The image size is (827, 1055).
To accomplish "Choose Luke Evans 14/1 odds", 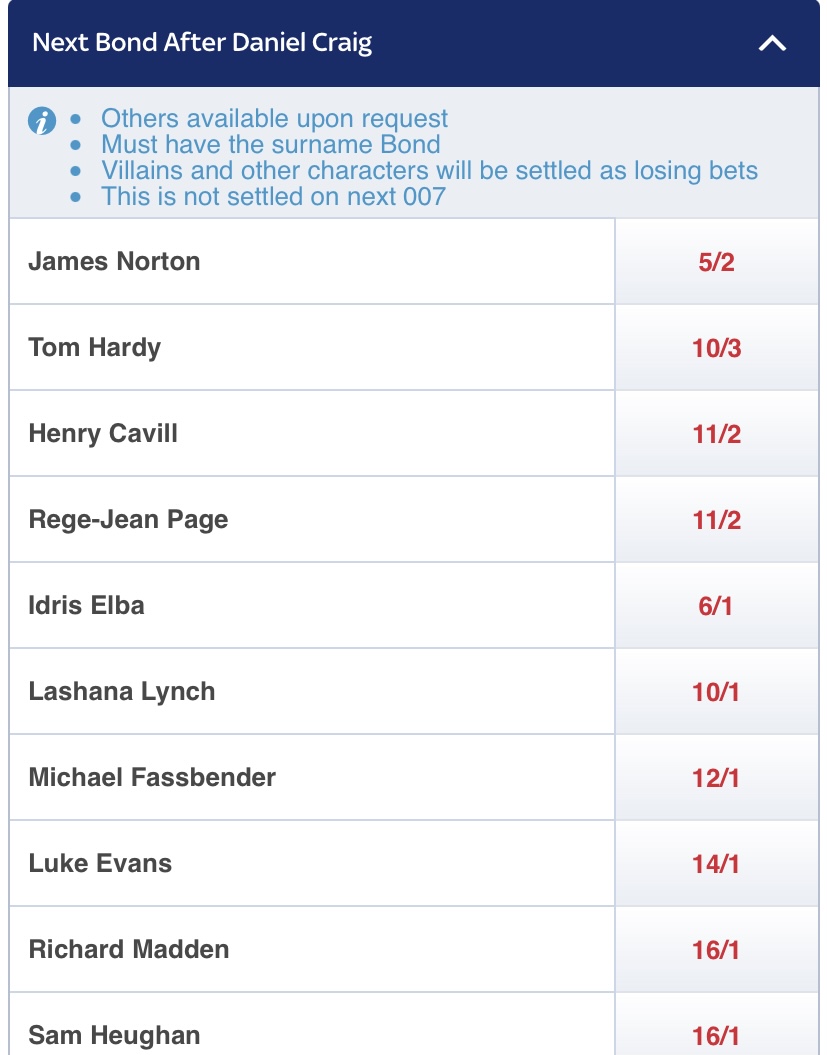I will click(717, 864).
